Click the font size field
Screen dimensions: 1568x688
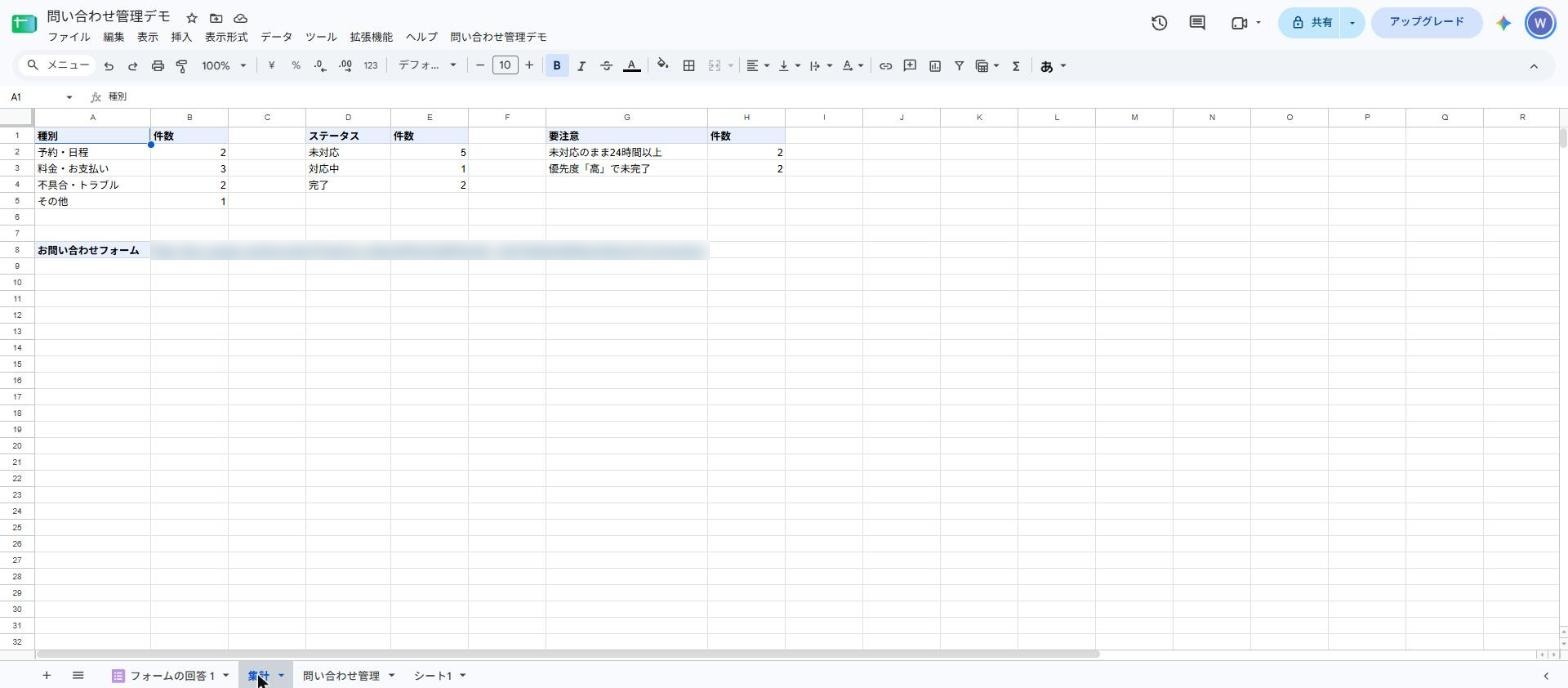(505, 66)
